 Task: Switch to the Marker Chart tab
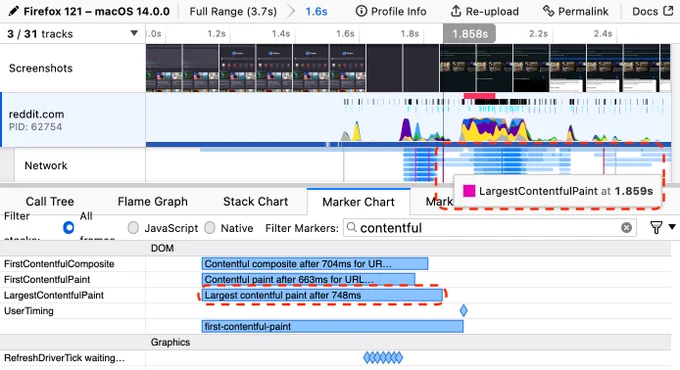pyautogui.click(x=358, y=202)
